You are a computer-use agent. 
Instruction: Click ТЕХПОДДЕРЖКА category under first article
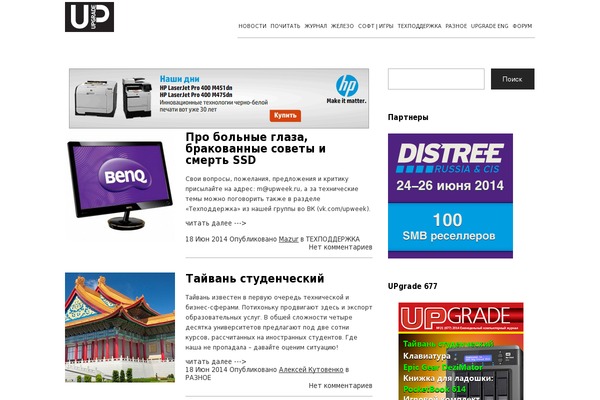[333, 239]
